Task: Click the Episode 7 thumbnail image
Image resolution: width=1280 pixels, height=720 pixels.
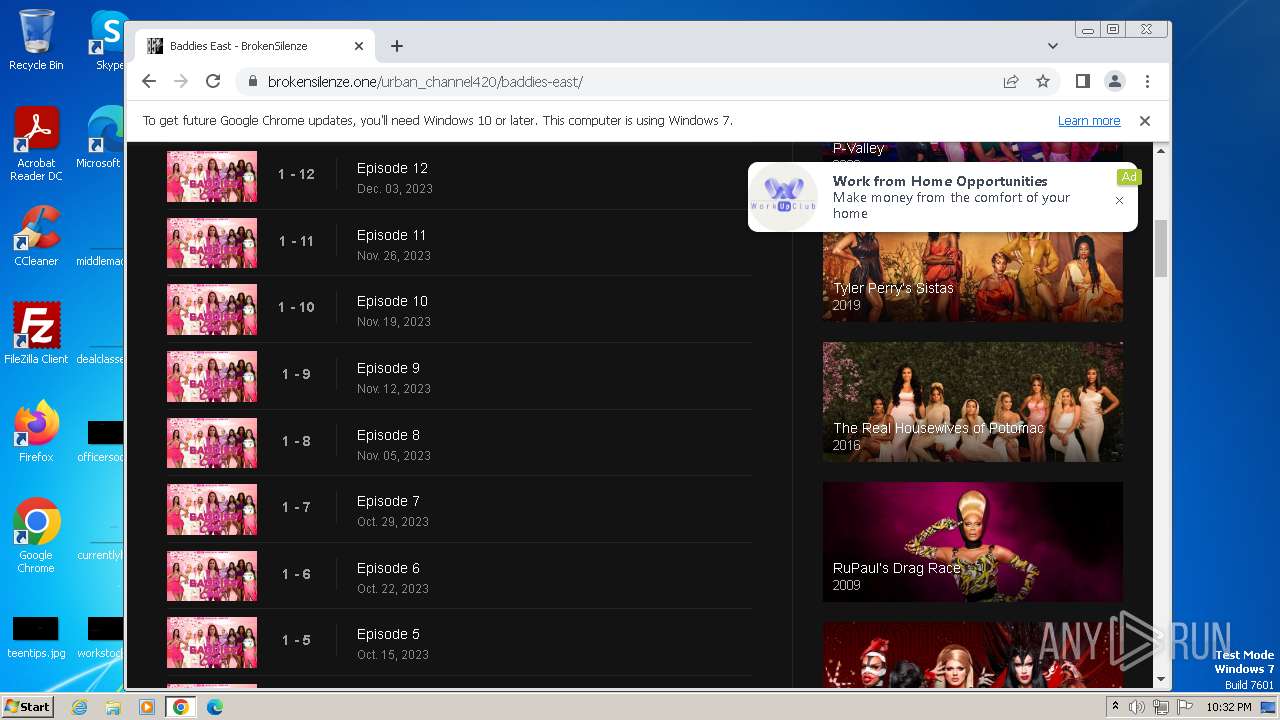Action: click(x=212, y=509)
